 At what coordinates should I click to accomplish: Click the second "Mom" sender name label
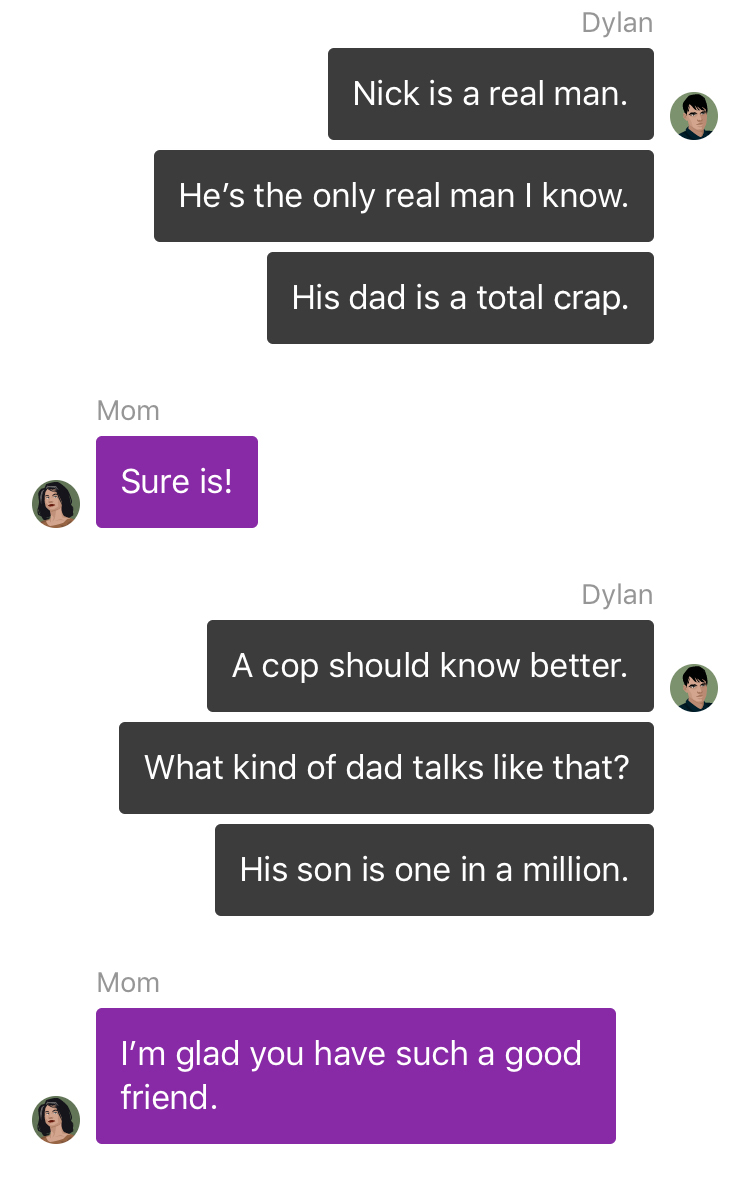click(128, 983)
